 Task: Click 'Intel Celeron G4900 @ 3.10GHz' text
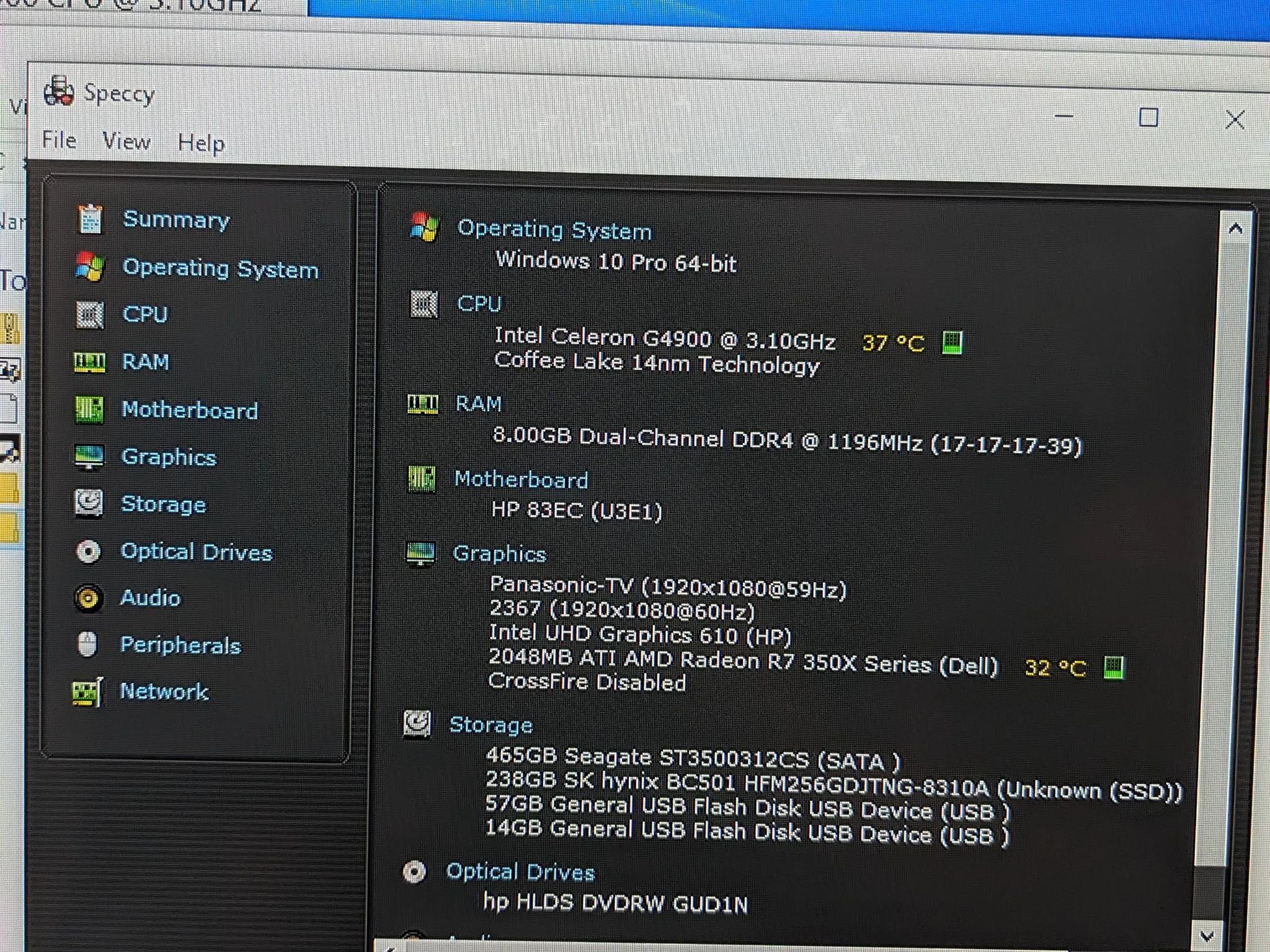[665, 338]
